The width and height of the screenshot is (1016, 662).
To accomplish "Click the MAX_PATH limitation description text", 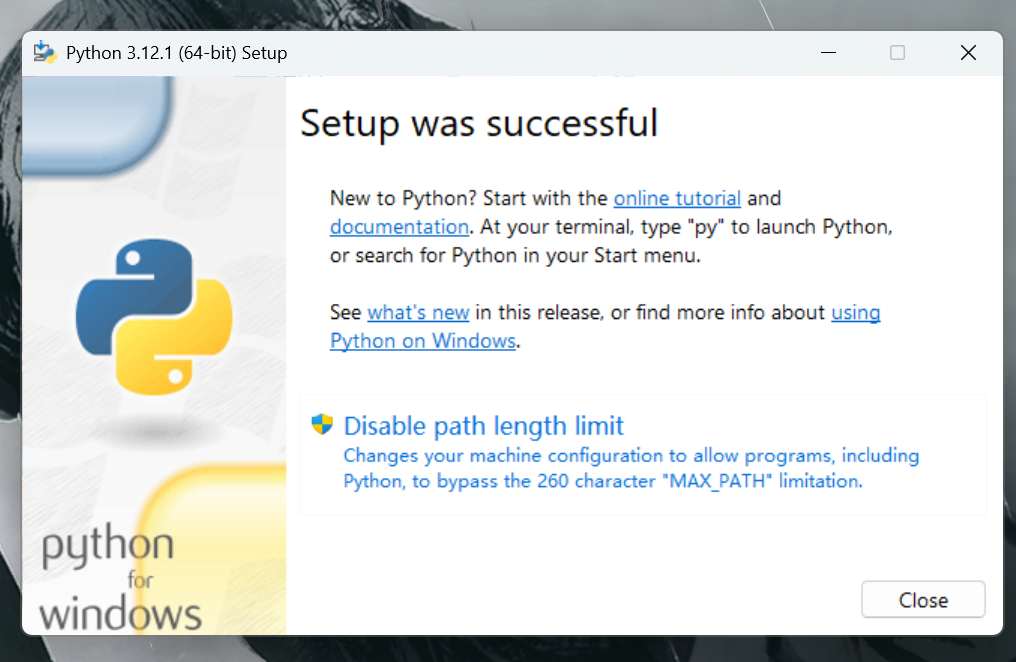I will click(631, 468).
